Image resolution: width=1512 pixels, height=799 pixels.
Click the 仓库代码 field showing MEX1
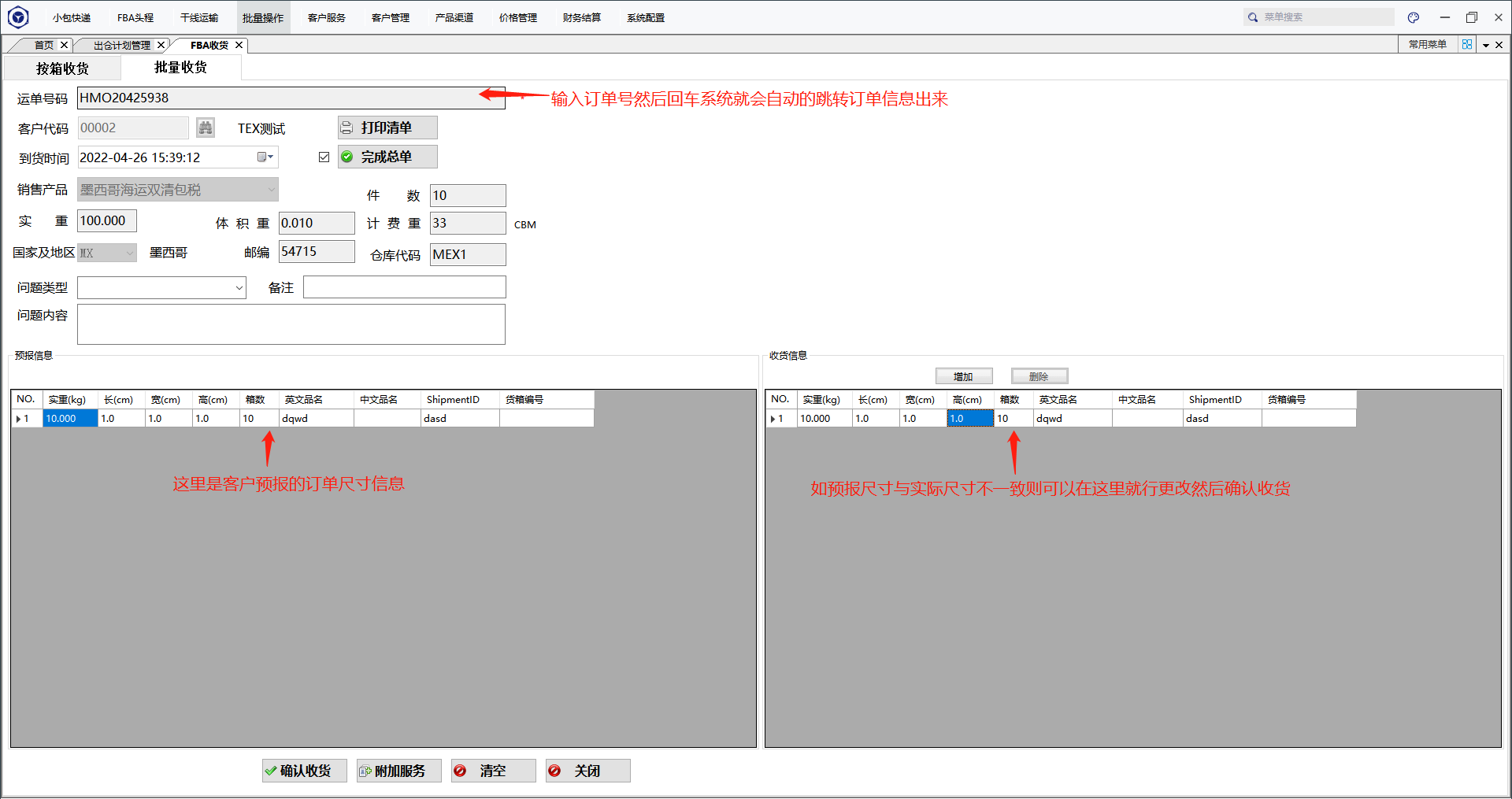(468, 254)
